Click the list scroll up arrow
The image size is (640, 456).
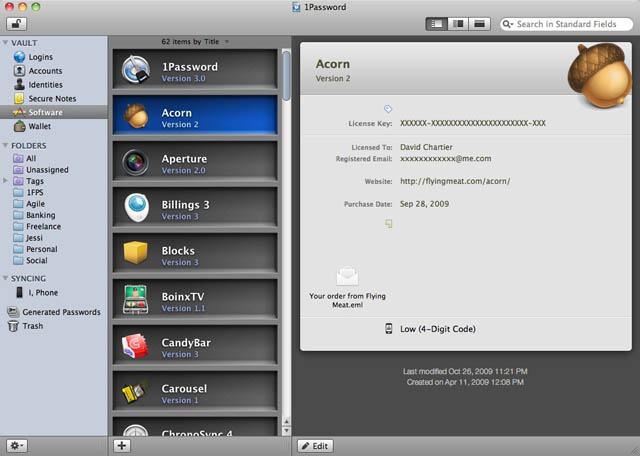[x=287, y=421]
